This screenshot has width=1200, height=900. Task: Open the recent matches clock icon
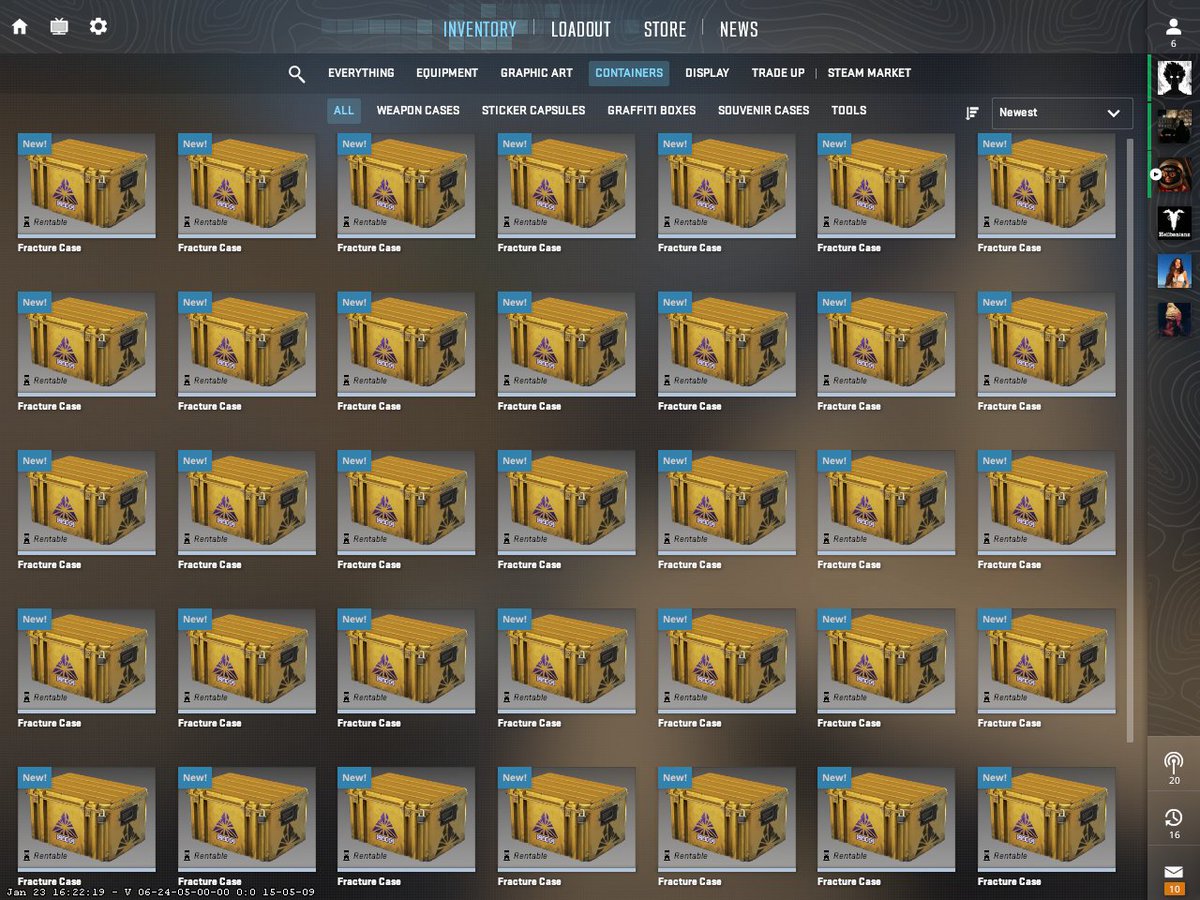pyautogui.click(x=1172, y=815)
